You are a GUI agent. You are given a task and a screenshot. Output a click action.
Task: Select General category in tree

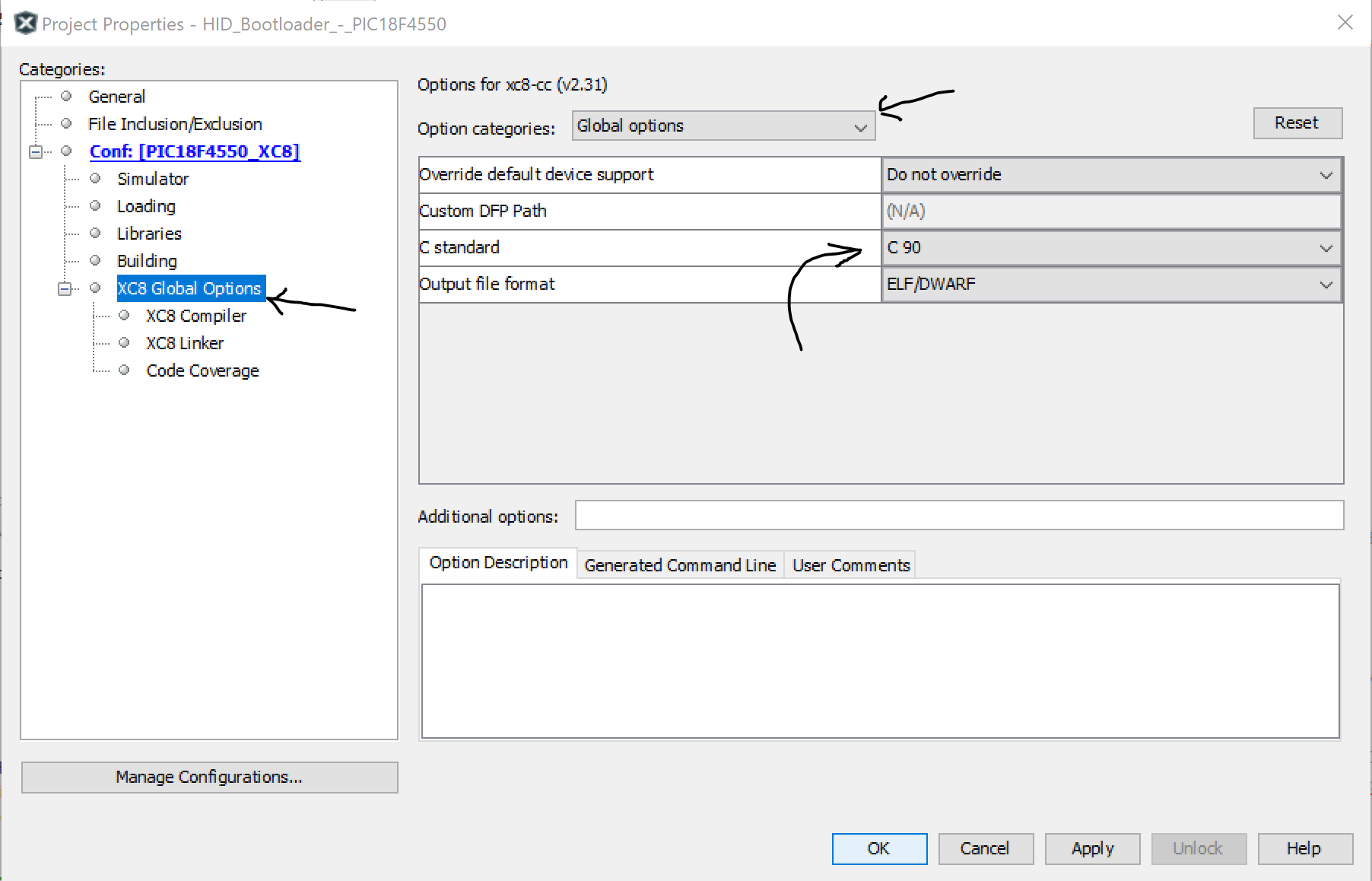pos(116,97)
